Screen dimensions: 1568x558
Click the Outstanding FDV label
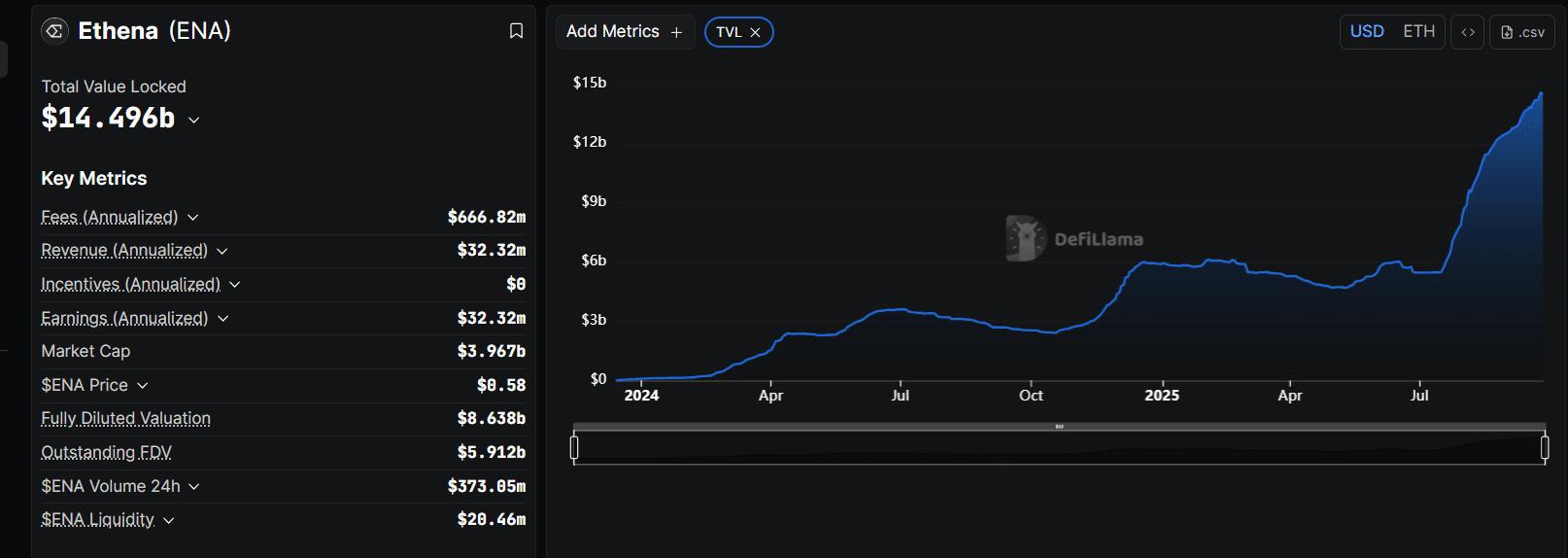(106, 452)
